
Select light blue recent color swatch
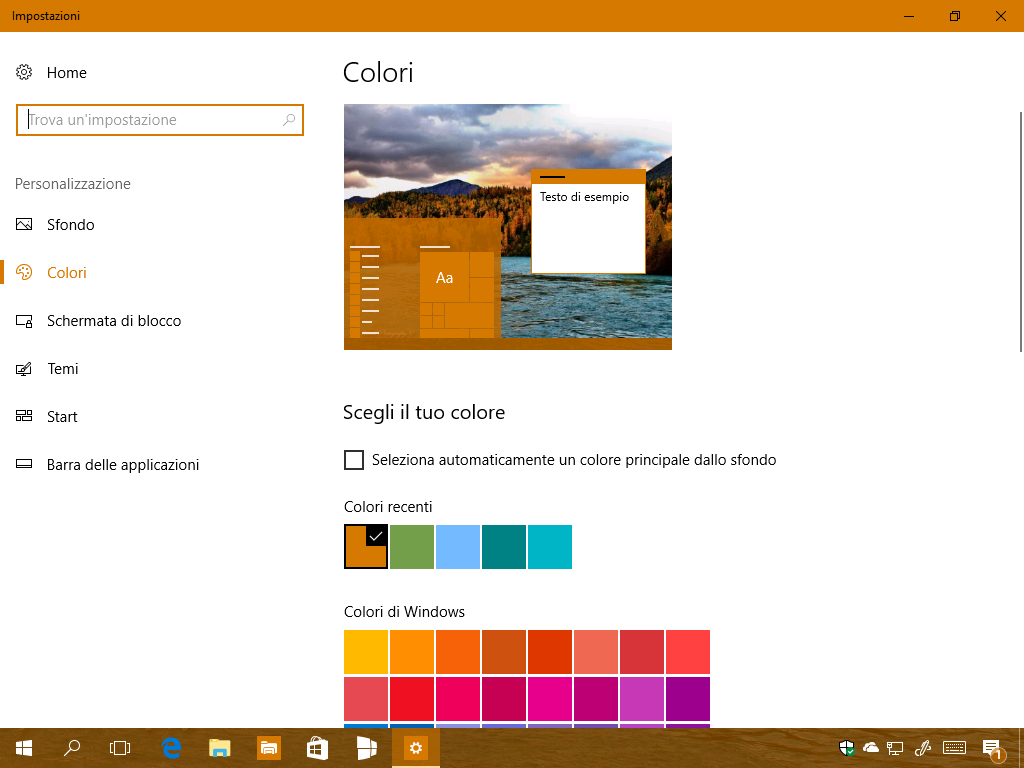click(458, 547)
